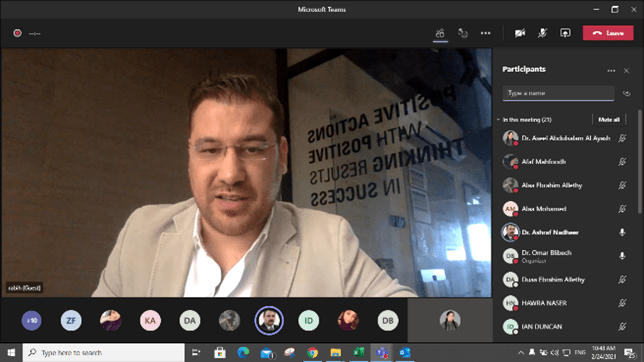Screen dimensions: 644x362
Task: Click the ID participant avatar in bottom strip
Action: pyautogui.click(x=308, y=320)
